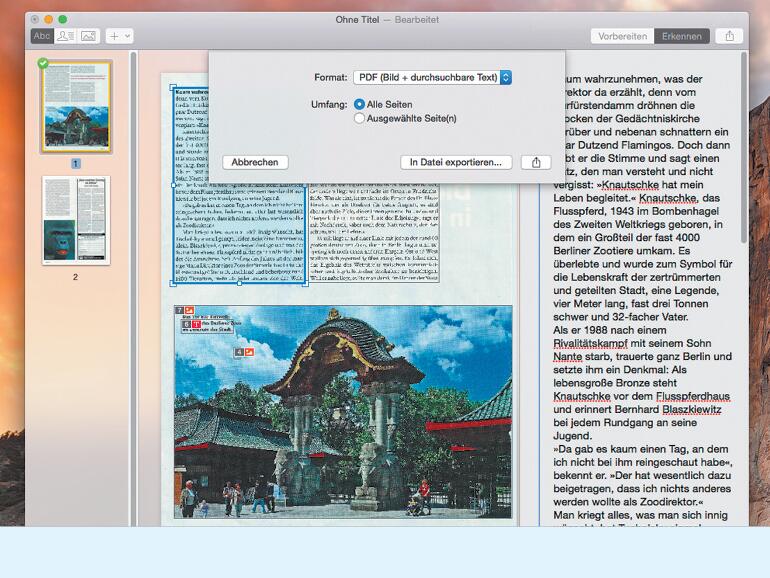Viewport: 770px width, 578px height.
Task: Select page 1 thumbnail in sidebar
Action: click(x=75, y=106)
